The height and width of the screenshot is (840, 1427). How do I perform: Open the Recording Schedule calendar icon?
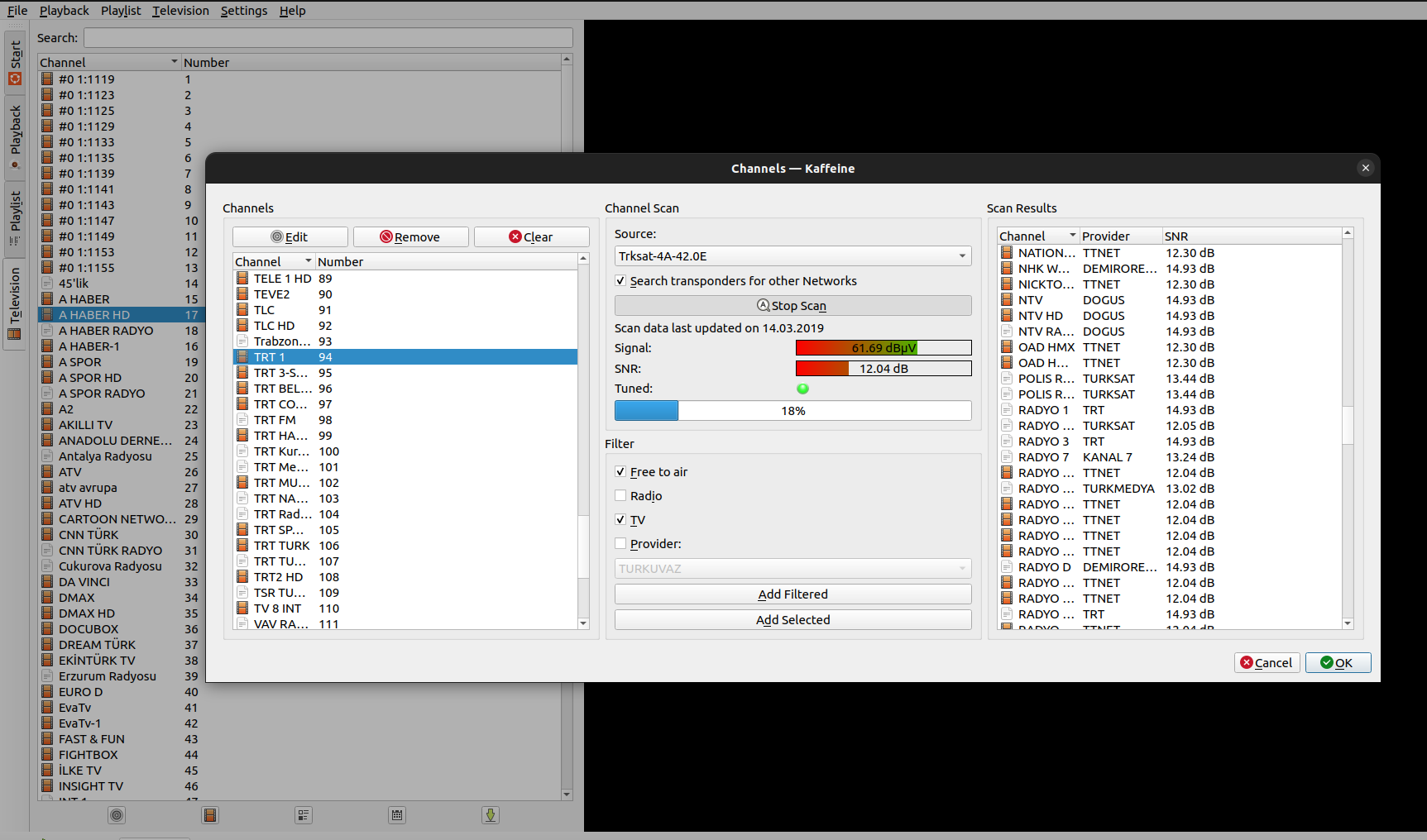pyautogui.click(x=397, y=815)
